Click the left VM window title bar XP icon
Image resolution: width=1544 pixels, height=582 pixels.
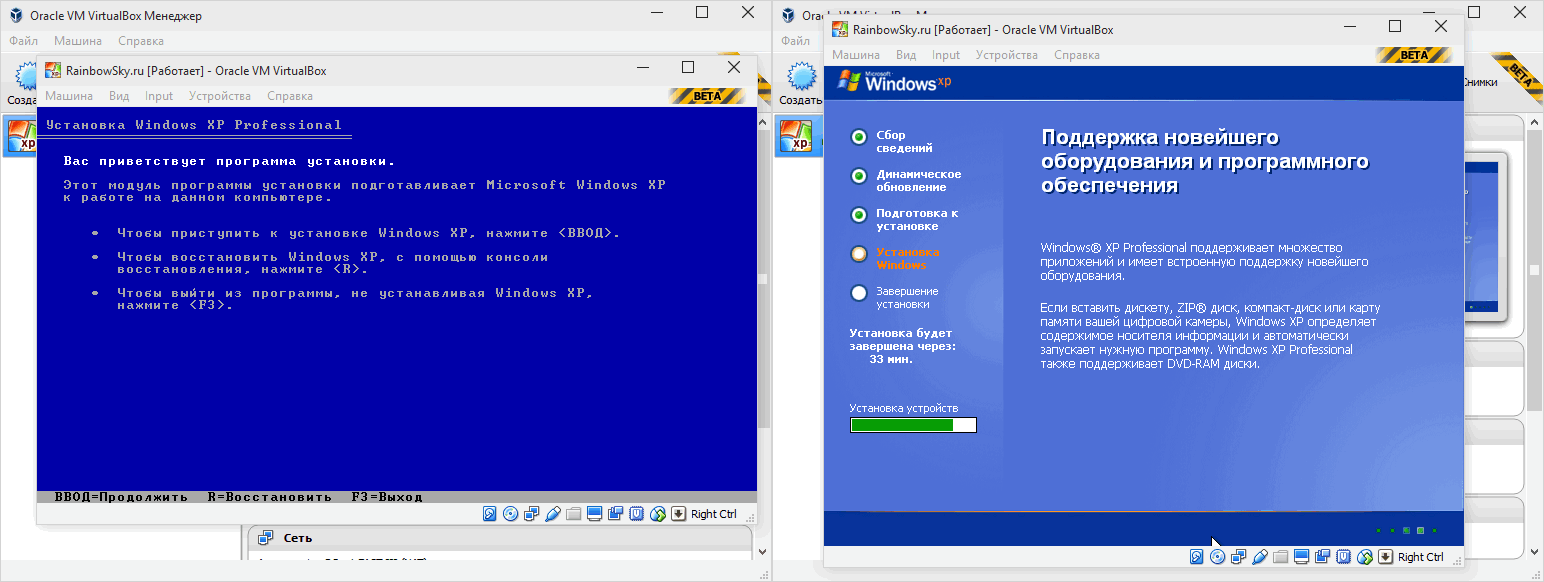tap(51, 70)
